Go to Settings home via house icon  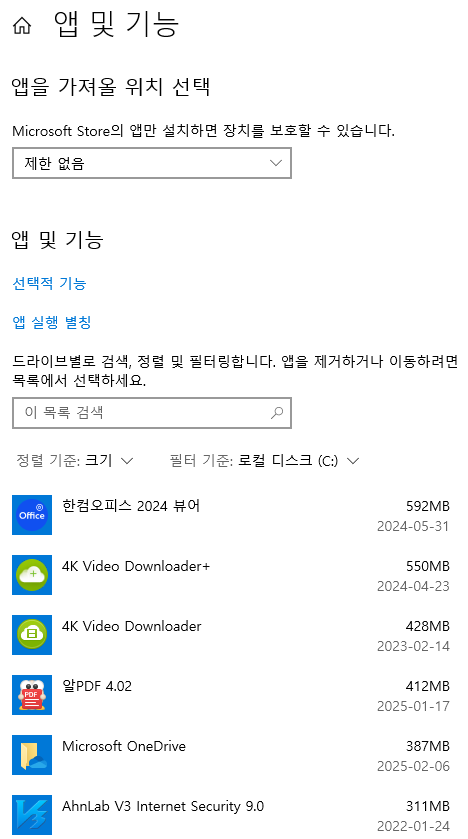coord(21,26)
